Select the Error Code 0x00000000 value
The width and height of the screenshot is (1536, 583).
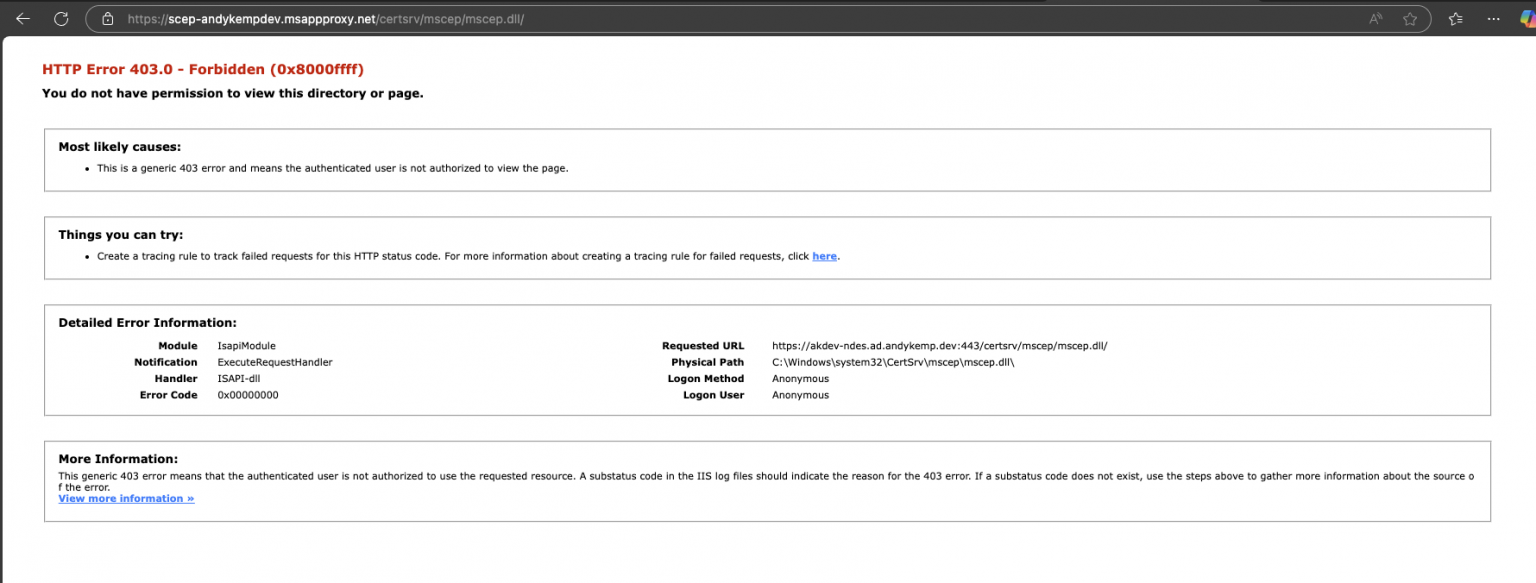pos(247,394)
